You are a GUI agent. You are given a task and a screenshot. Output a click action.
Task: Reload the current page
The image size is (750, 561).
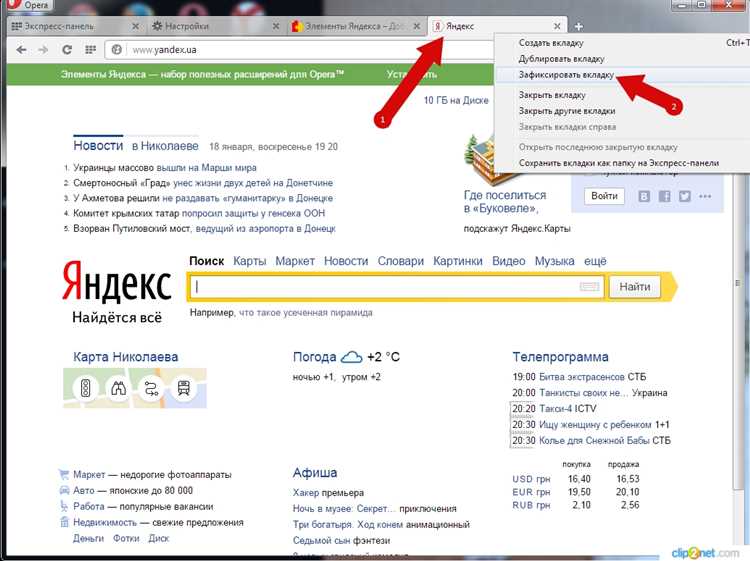[67, 49]
